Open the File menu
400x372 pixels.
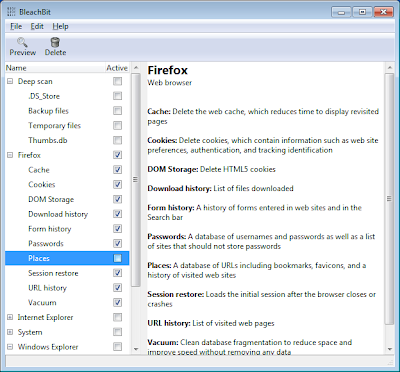click(x=16, y=26)
